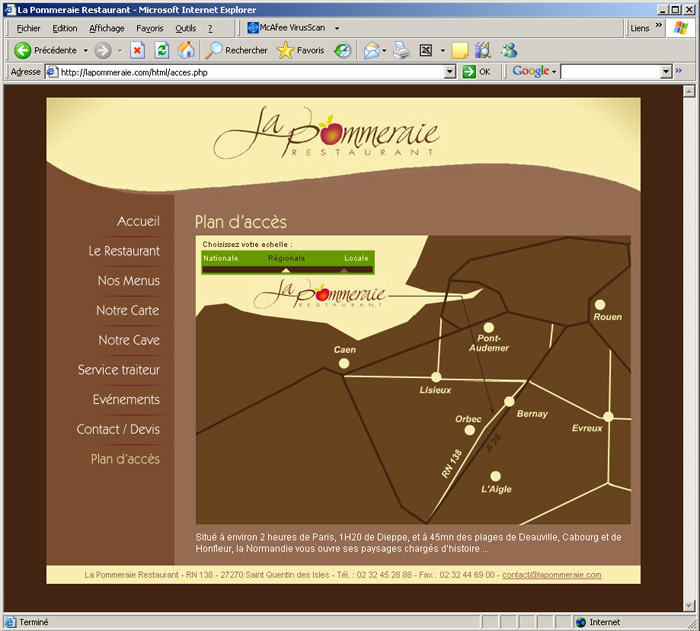
Task: Click the Messenger icon in the toolbar
Action: point(510,50)
